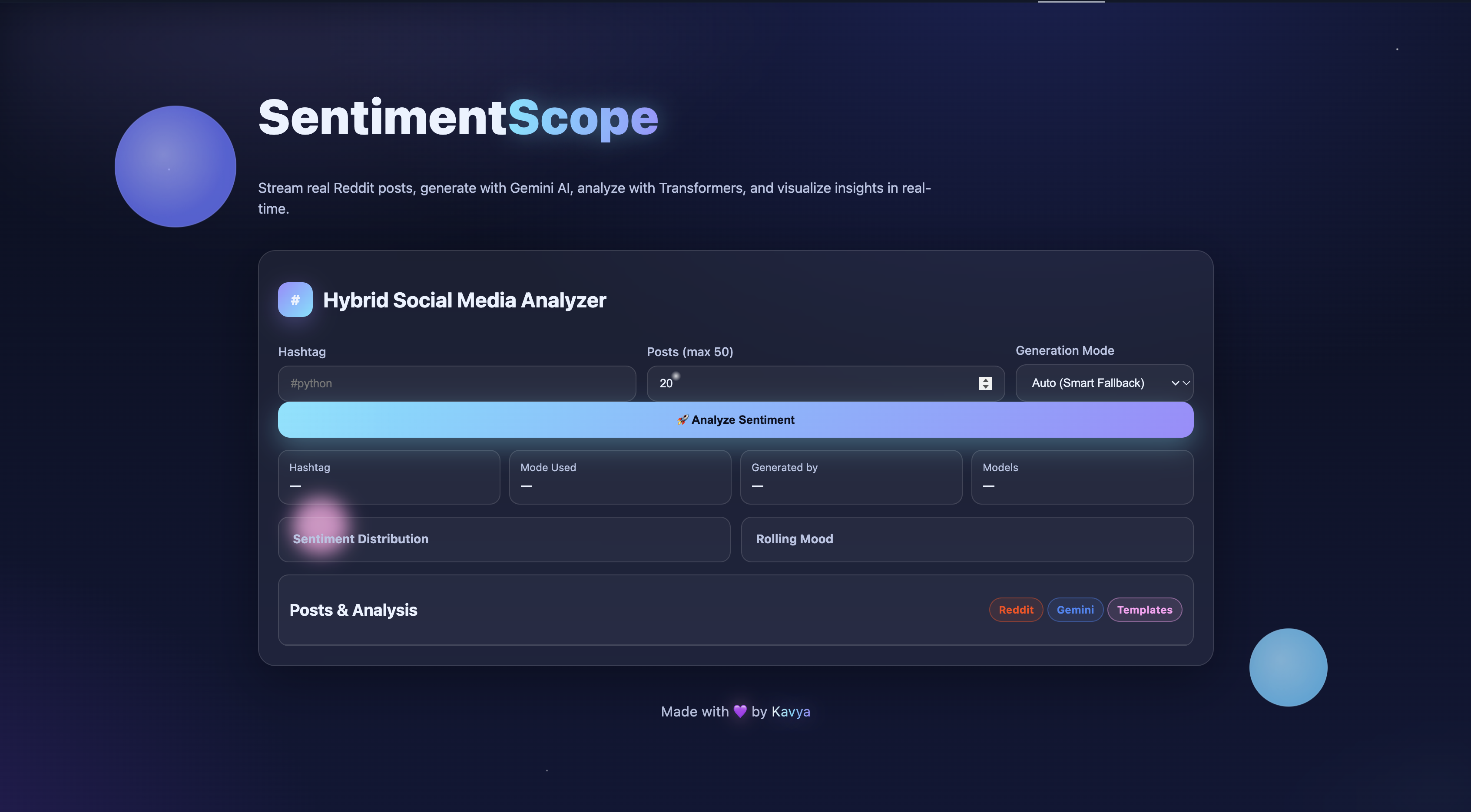Select the Reddit source pill
The width and height of the screenshot is (1471, 812).
1016,609
